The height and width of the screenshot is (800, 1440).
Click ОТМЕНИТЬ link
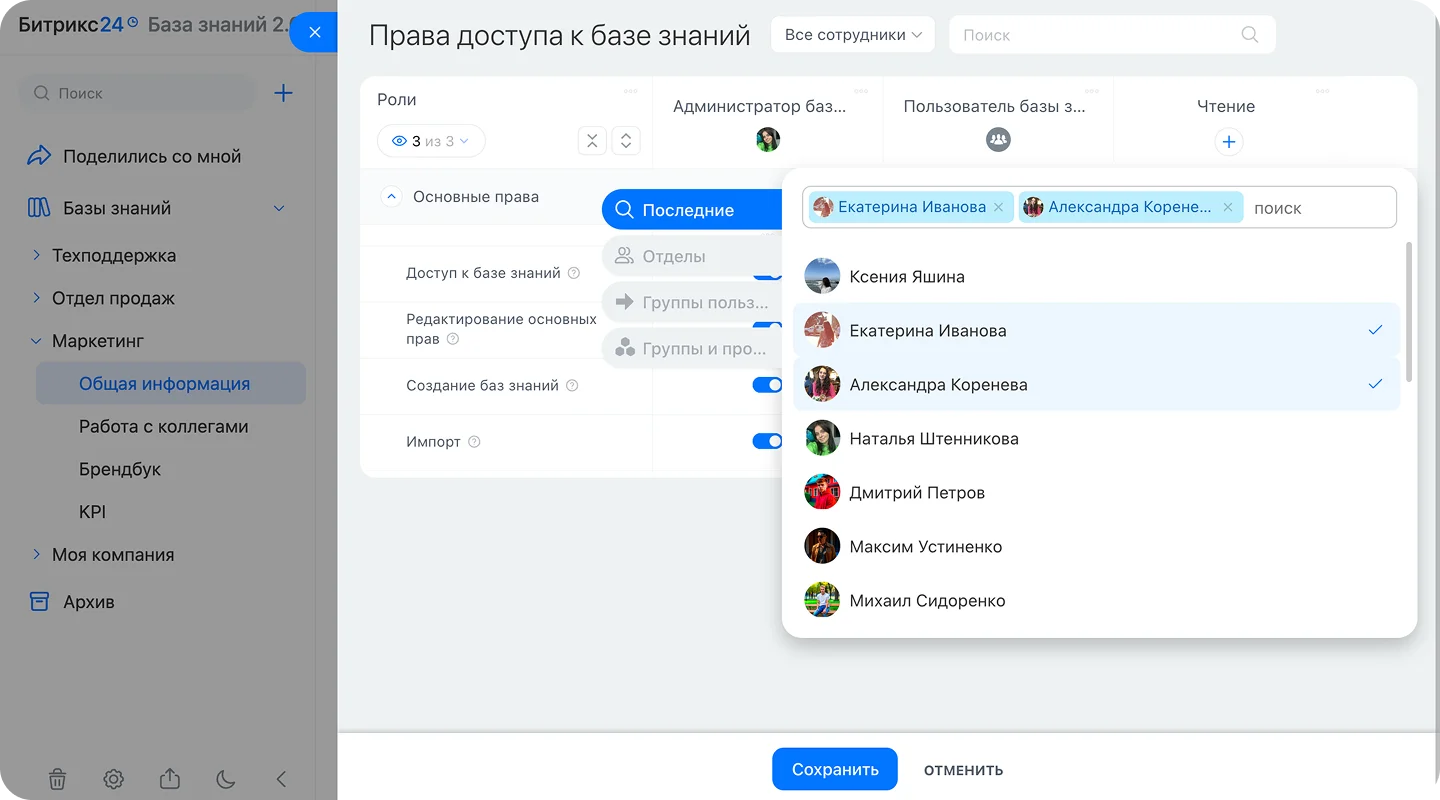pos(963,770)
